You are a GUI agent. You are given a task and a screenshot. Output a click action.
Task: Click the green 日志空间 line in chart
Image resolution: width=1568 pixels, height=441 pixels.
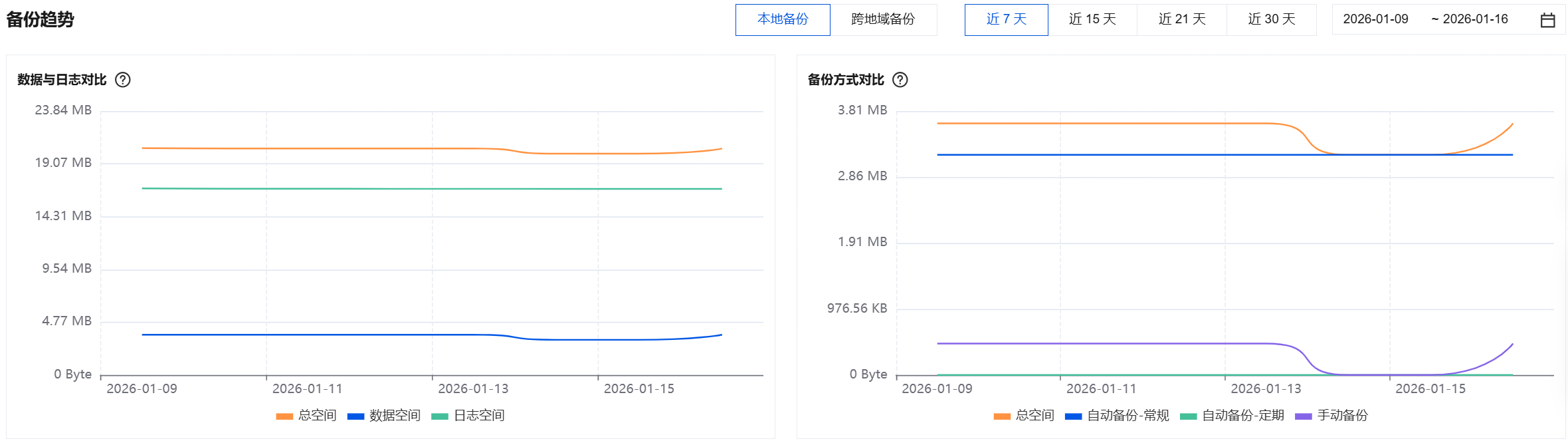click(x=432, y=189)
